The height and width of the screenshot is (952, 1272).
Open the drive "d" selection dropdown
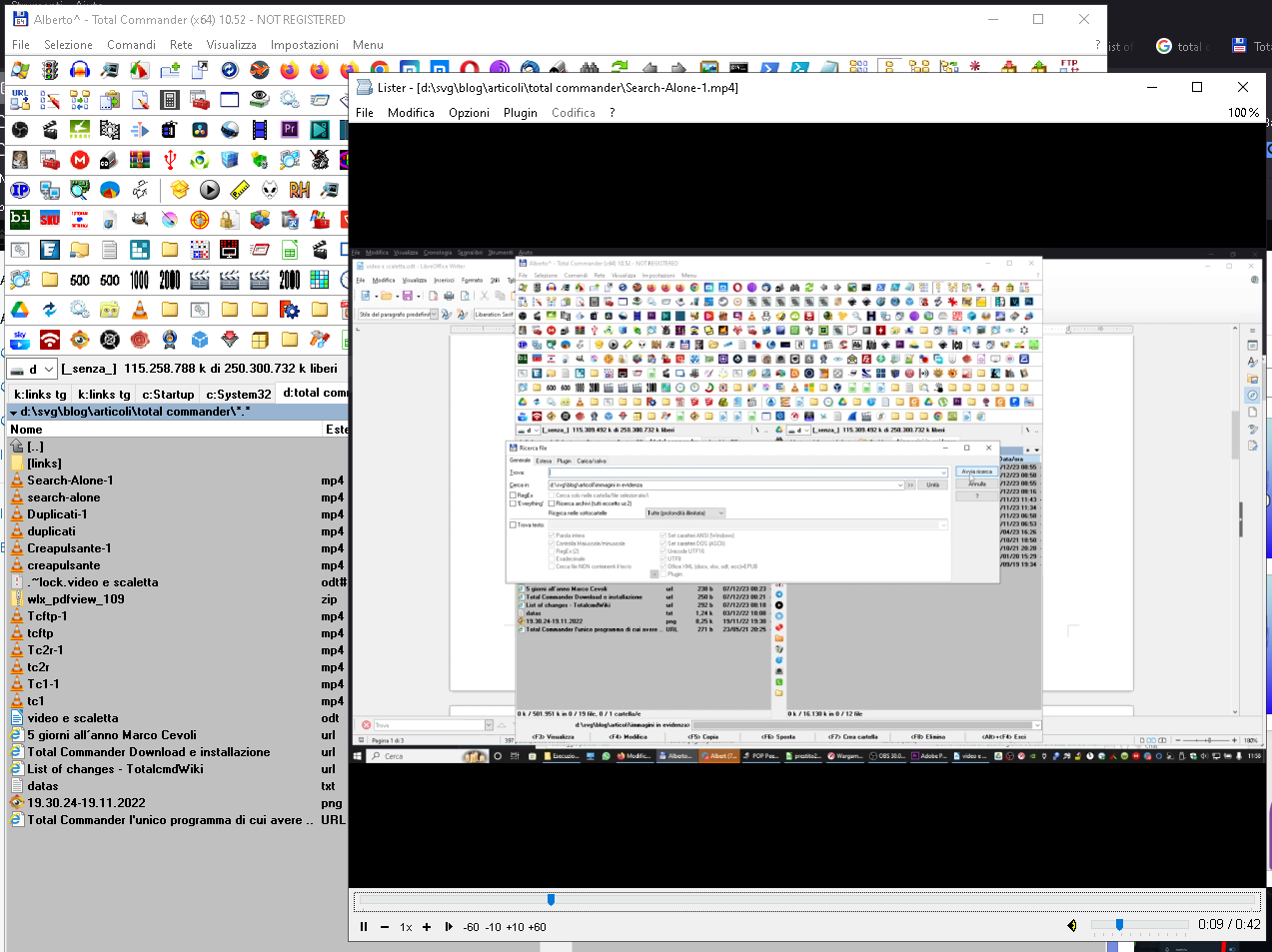coord(33,369)
